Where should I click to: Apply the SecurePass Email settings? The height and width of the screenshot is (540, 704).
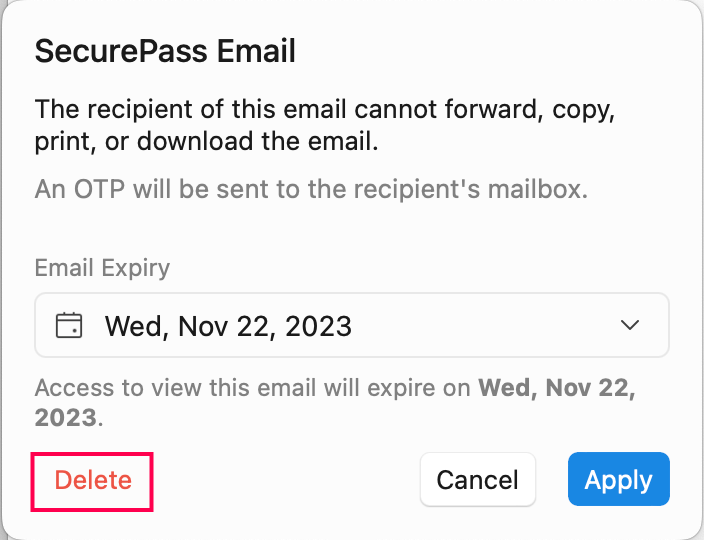(x=618, y=480)
